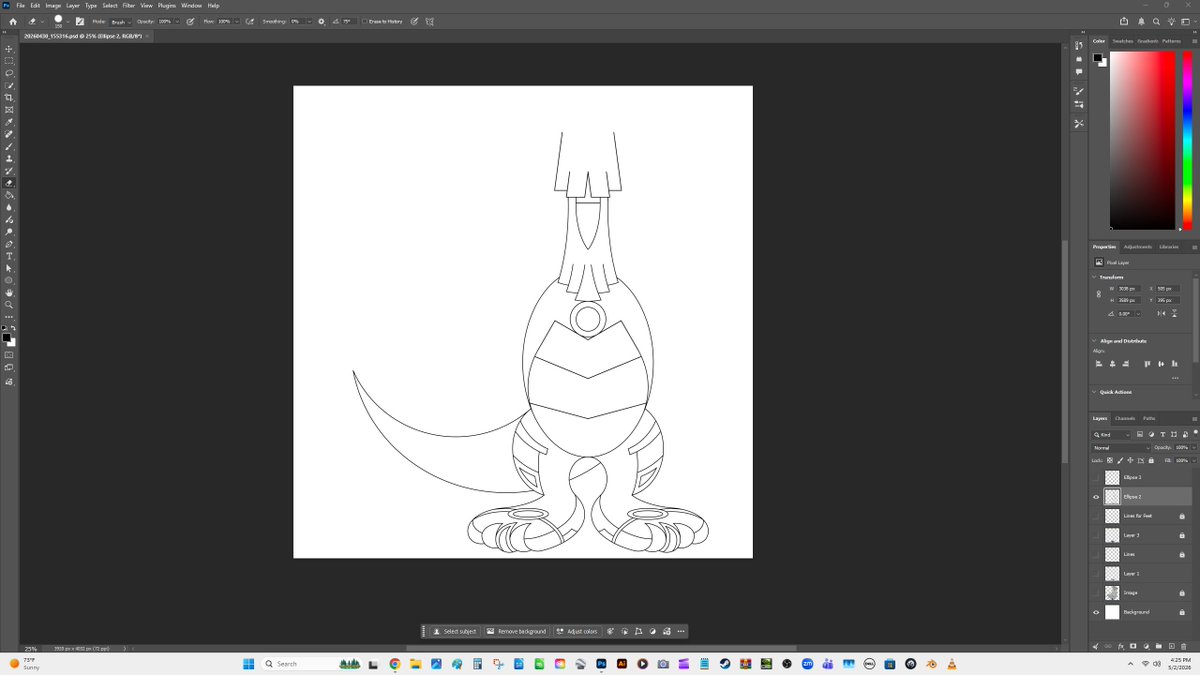The width and height of the screenshot is (1200, 675).
Task: Select the Crop tool
Action: (x=9, y=98)
